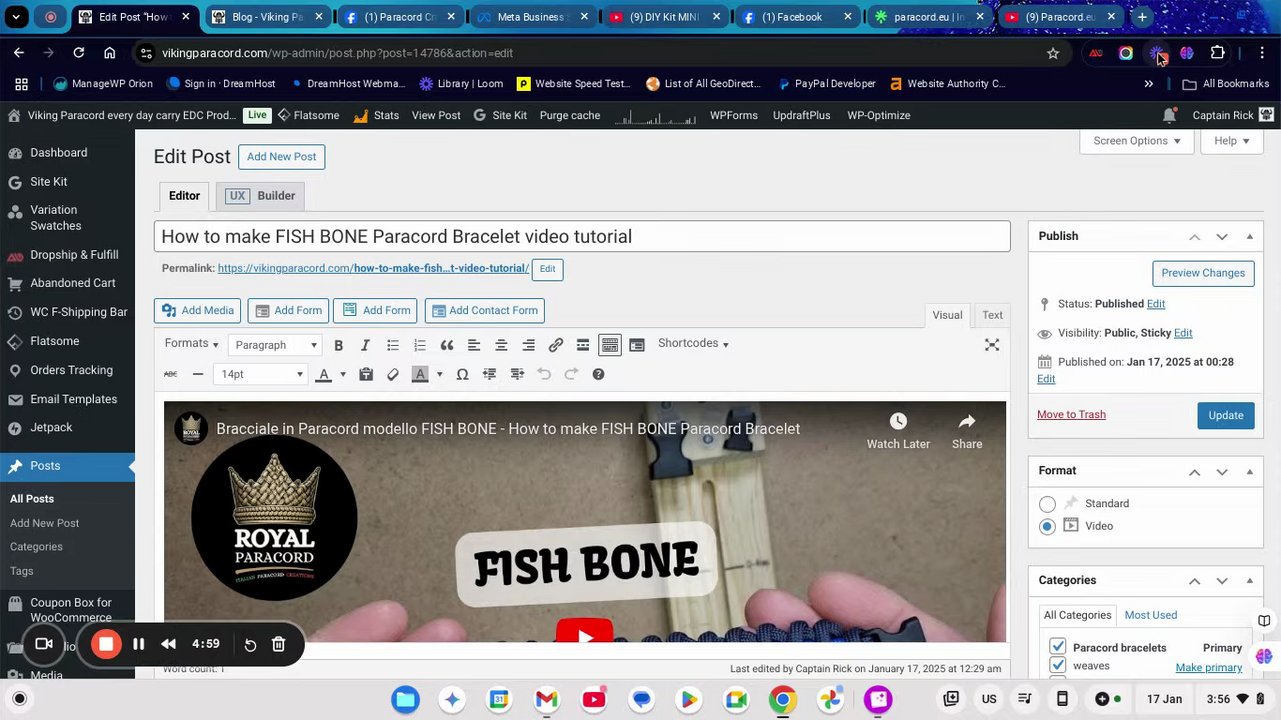Open Gmail from the ChromeOS shelf
The height and width of the screenshot is (720, 1281).
546,699
